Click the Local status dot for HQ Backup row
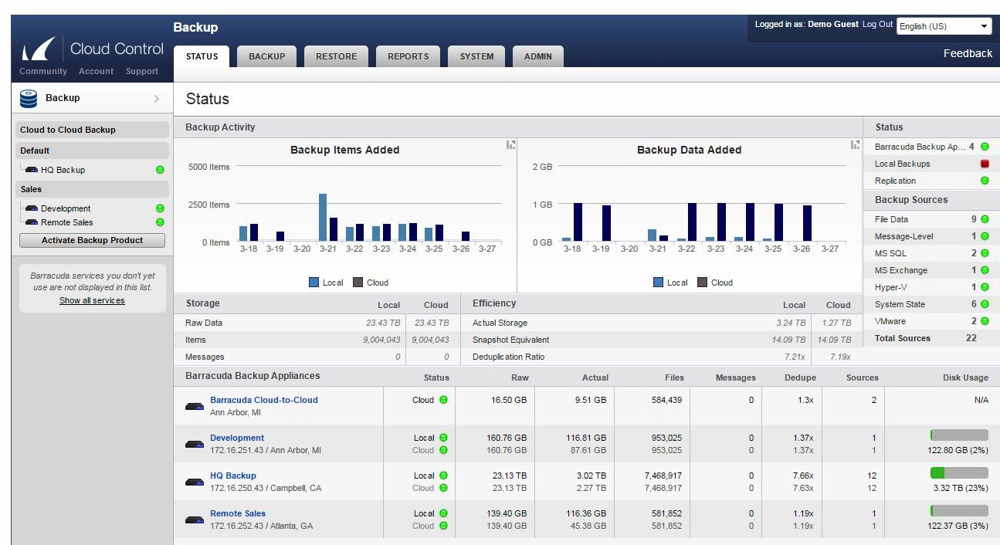 [x=443, y=476]
